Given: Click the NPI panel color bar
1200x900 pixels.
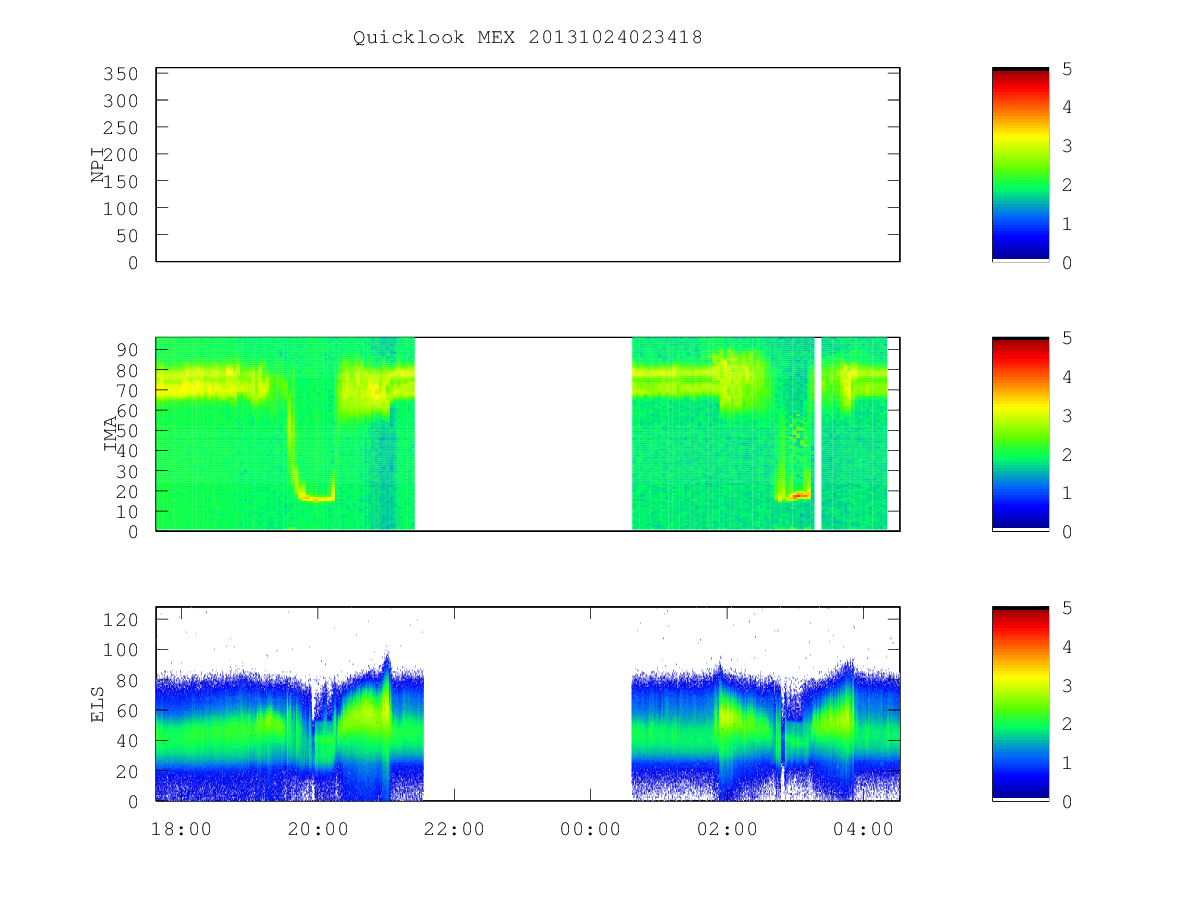Looking at the screenshot, I should 1020,164.
